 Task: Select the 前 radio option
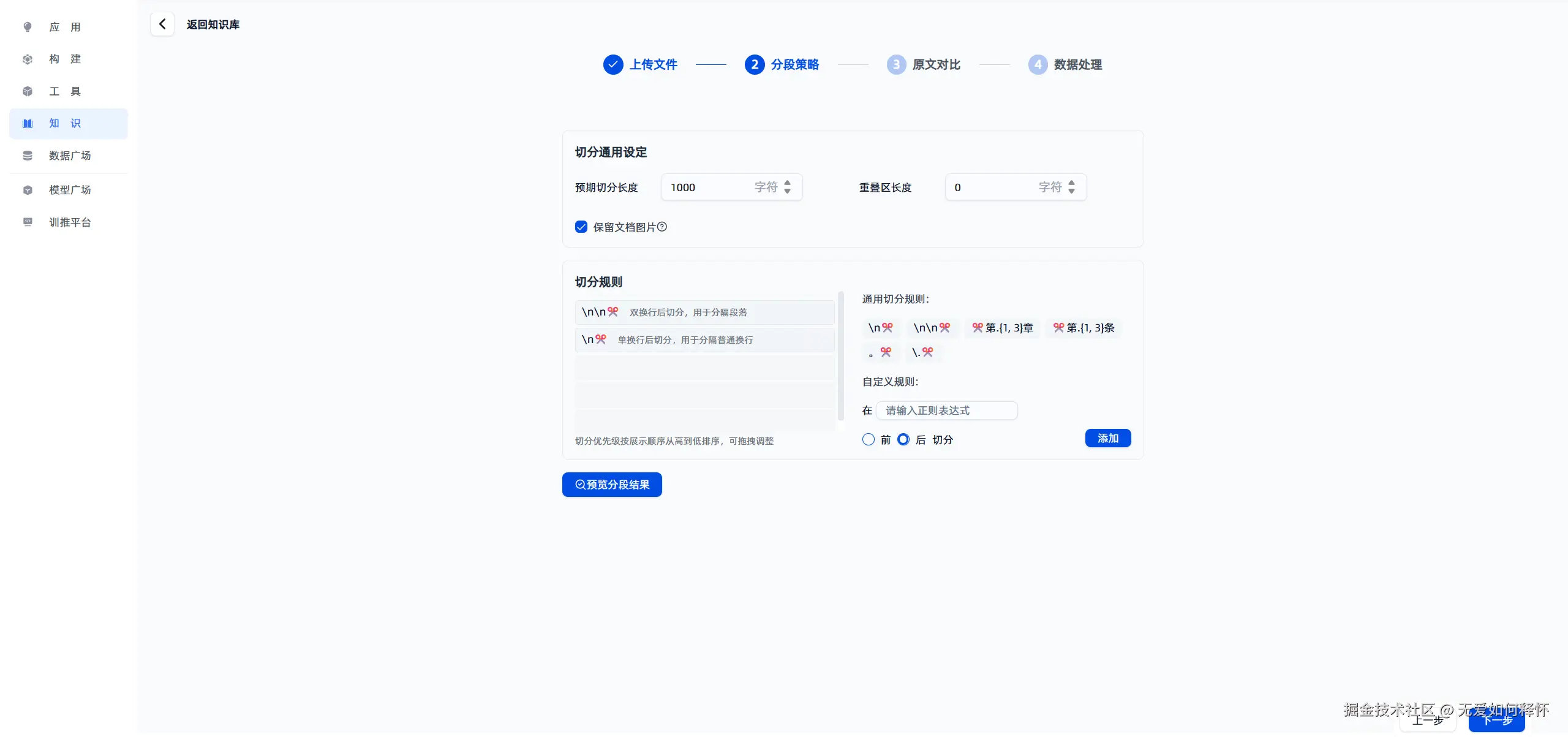tap(869, 439)
